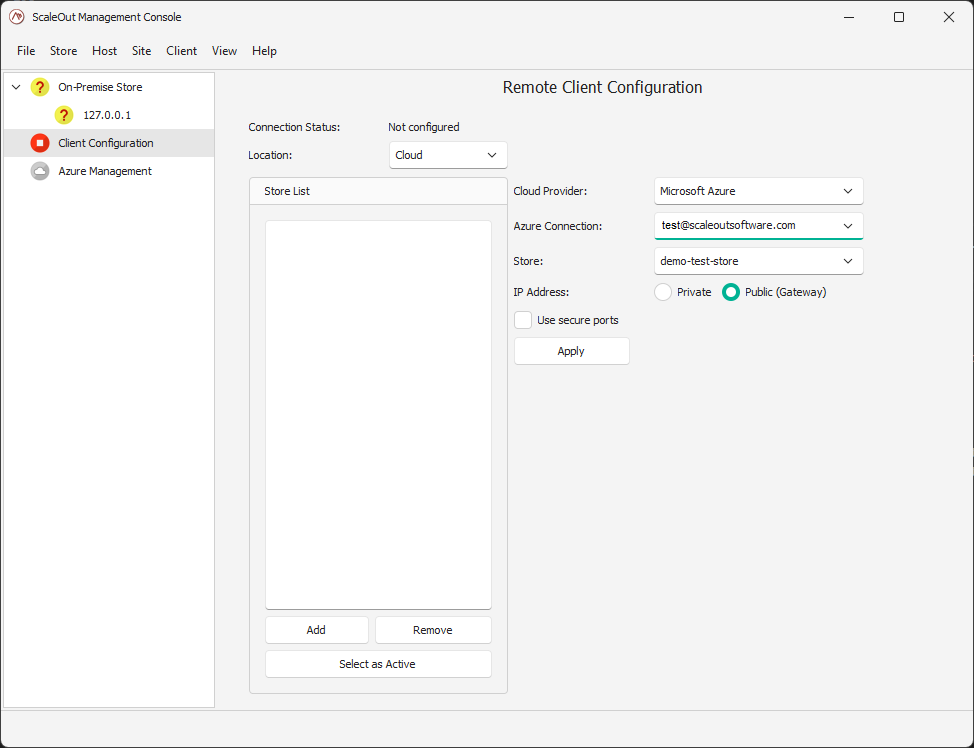
Task: Click the 'Not configured' connection status text
Action: coord(424,127)
